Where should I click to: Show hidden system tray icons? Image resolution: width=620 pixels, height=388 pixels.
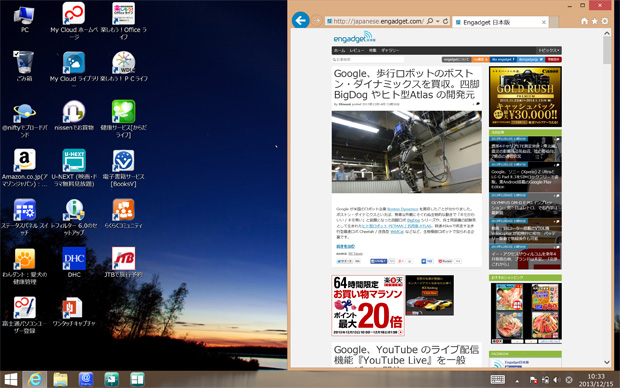click(x=517, y=380)
